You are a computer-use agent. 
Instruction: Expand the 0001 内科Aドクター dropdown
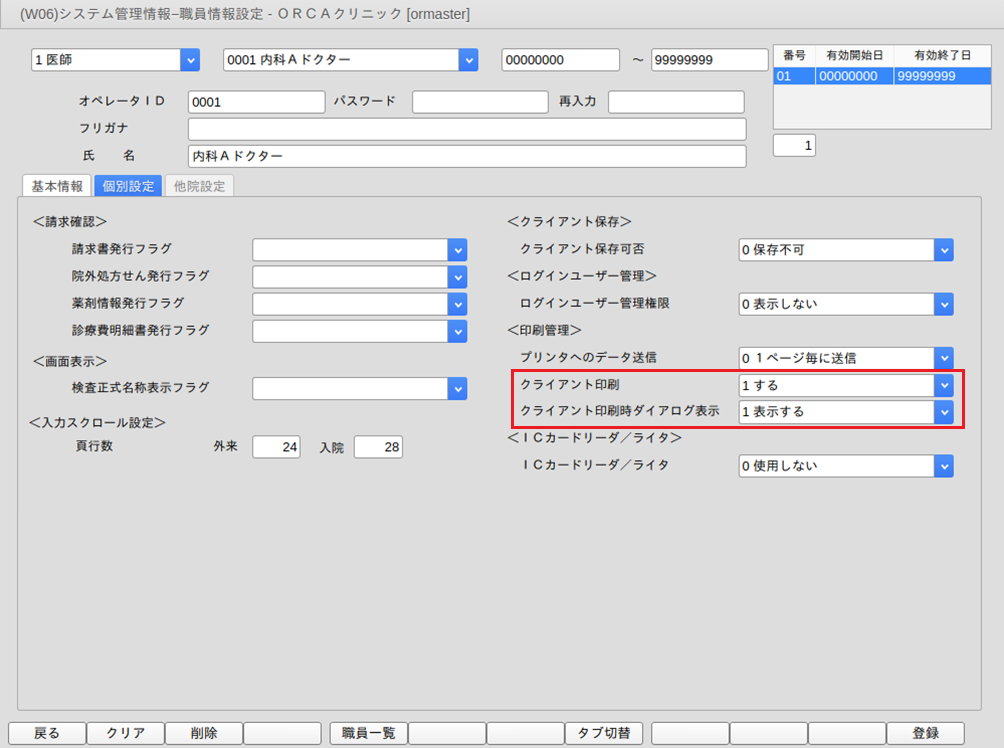pyautogui.click(x=468, y=60)
